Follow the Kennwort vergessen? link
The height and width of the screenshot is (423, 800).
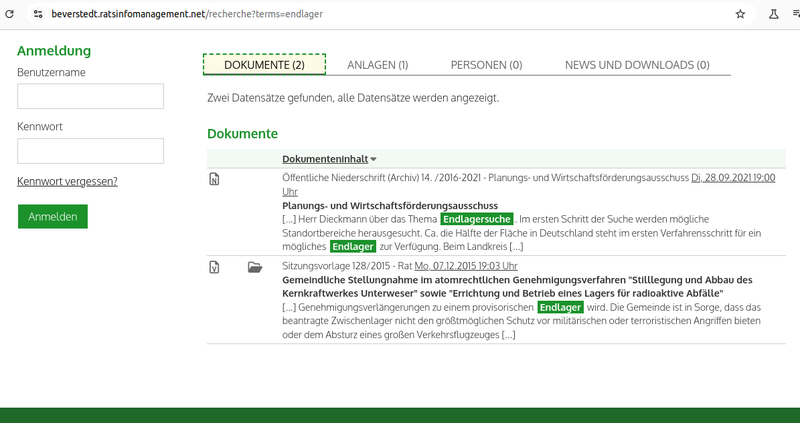[x=67, y=181]
